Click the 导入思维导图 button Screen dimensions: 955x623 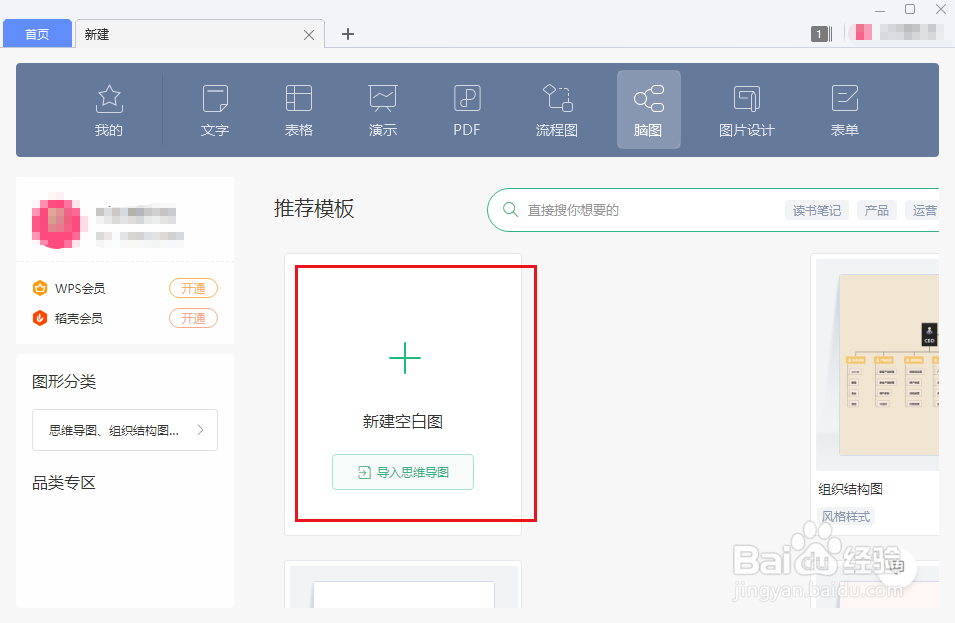coord(403,472)
